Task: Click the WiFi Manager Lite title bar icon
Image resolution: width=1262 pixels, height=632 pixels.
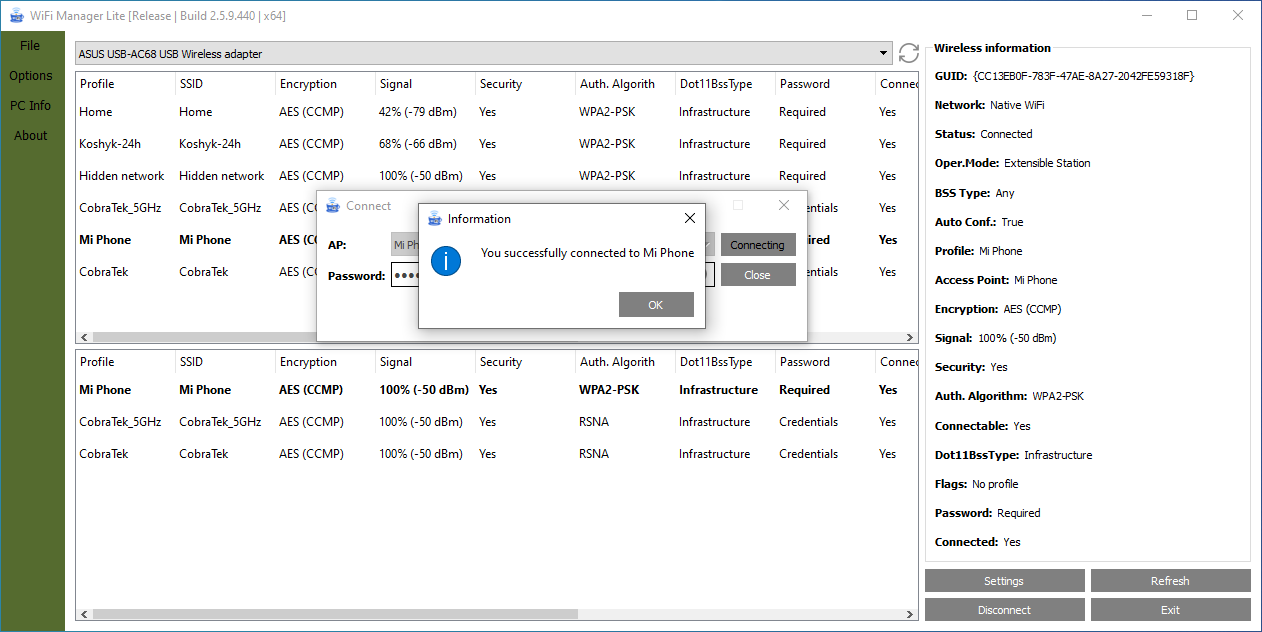Action: click(16, 16)
